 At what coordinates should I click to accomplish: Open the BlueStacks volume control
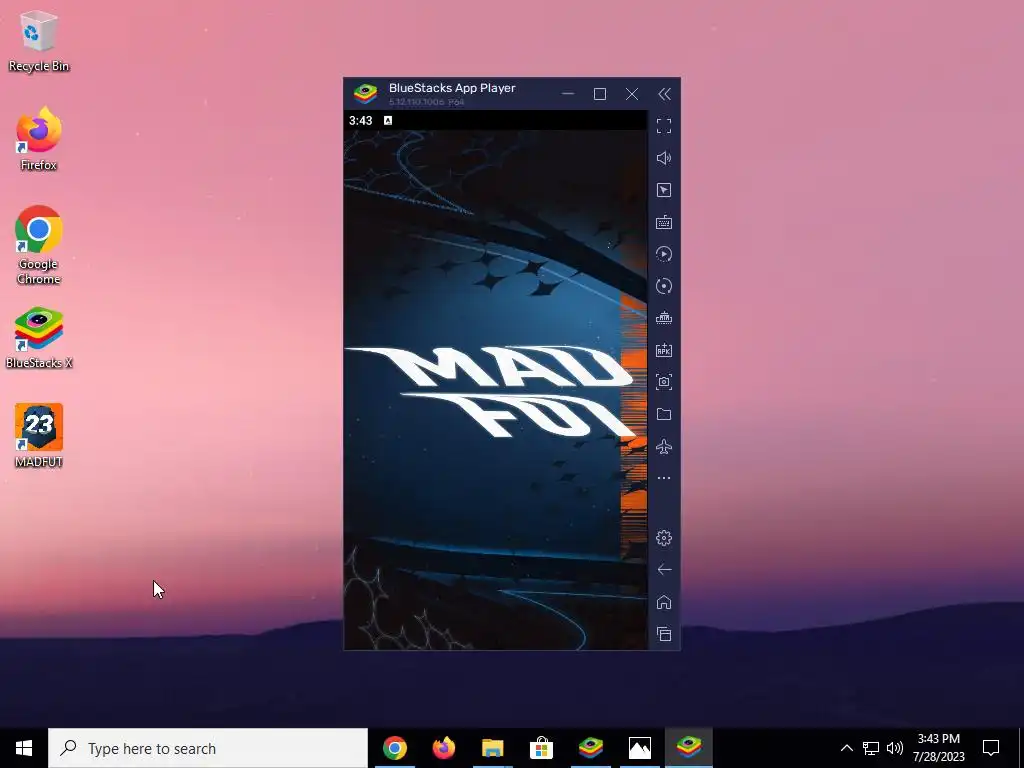point(664,158)
